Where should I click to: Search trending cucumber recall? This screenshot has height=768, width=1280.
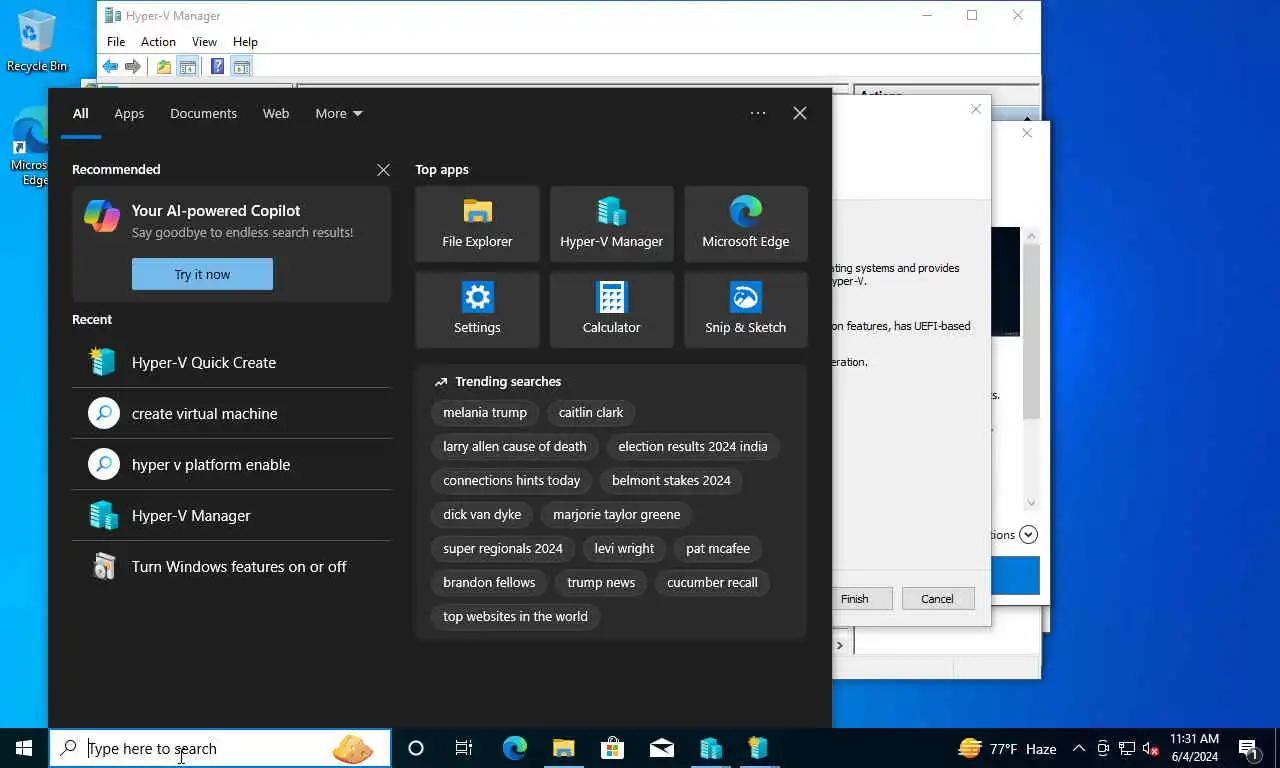[712, 583]
